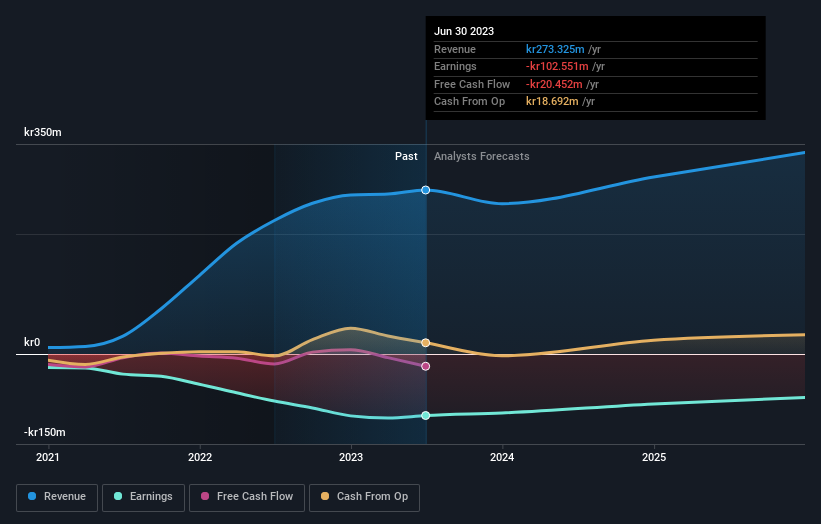The height and width of the screenshot is (524, 821).
Task: Click the teal Earnings legend dot
Action: (x=118, y=496)
